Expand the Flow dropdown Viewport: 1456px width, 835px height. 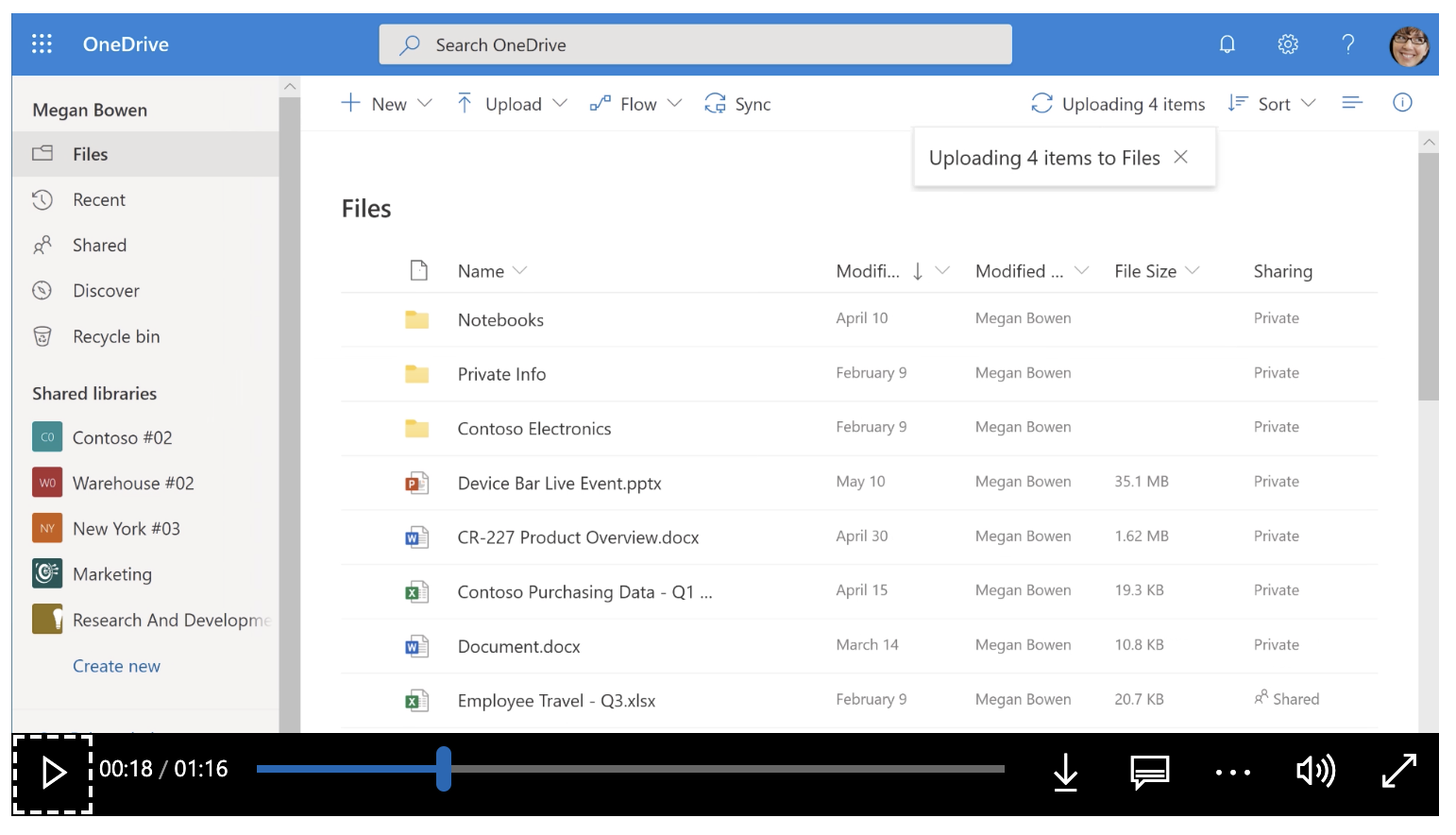tap(674, 103)
